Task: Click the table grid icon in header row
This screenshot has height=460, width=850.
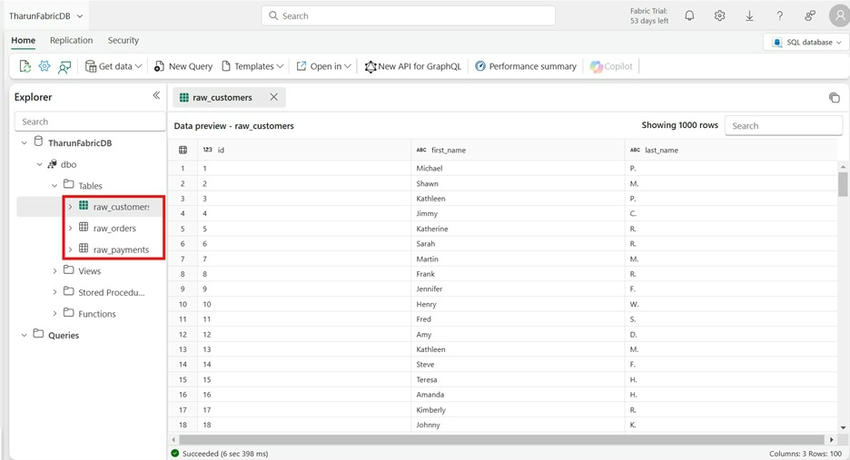Action: [x=183, y=150]
